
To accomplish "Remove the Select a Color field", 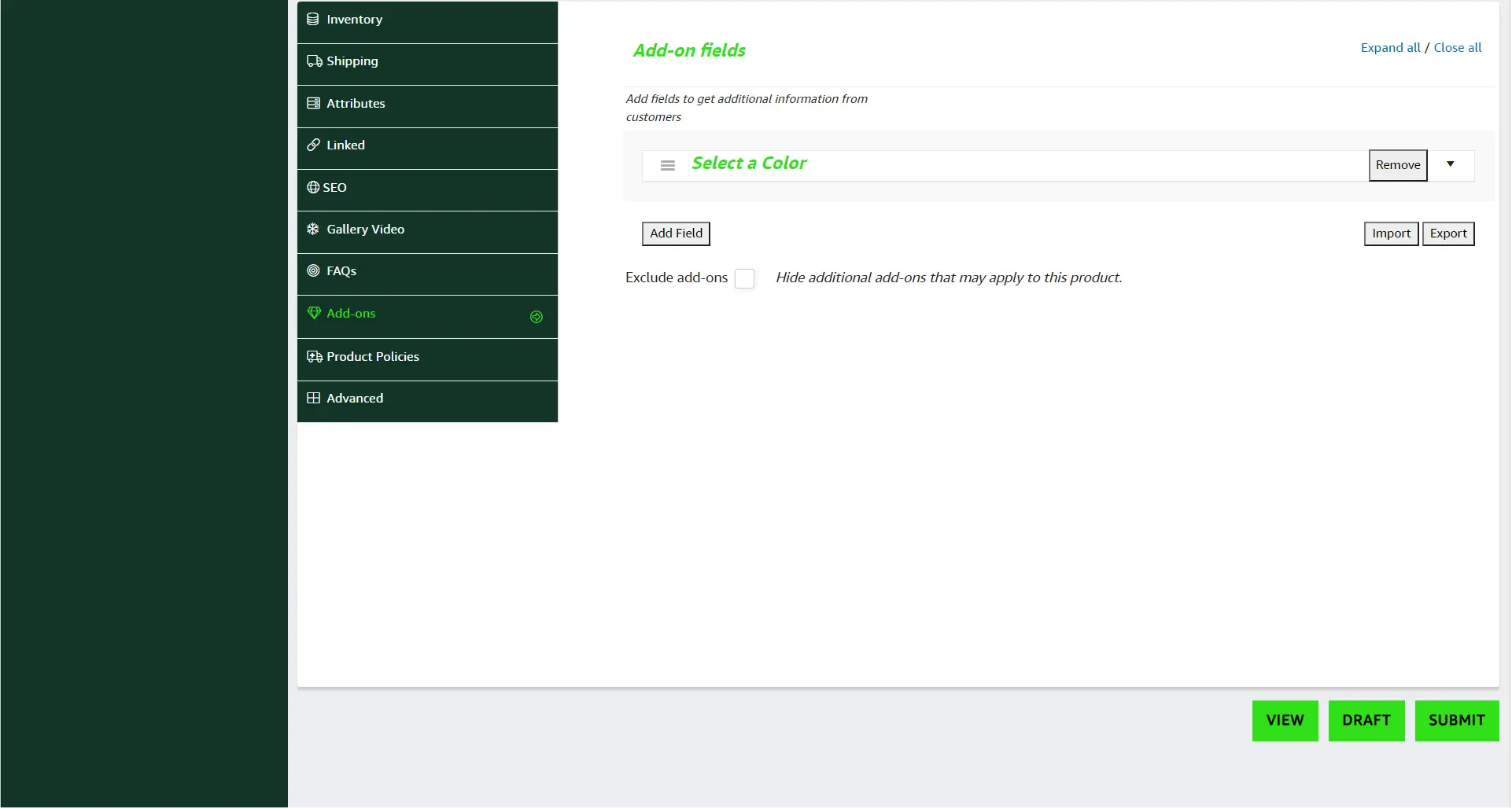I will [x=1398, y=166].
